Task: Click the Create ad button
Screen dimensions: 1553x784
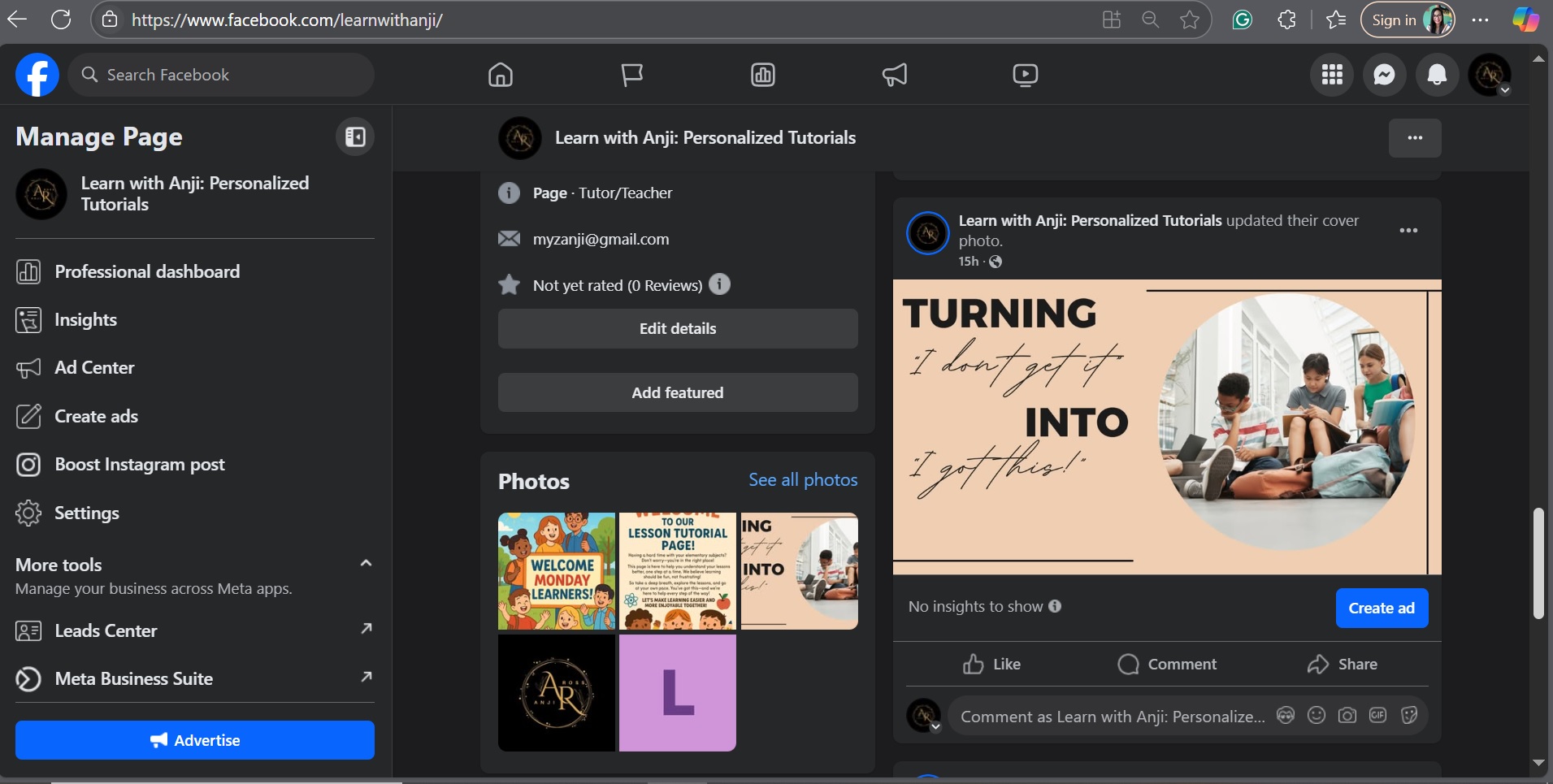Action: coord(1382,608)
